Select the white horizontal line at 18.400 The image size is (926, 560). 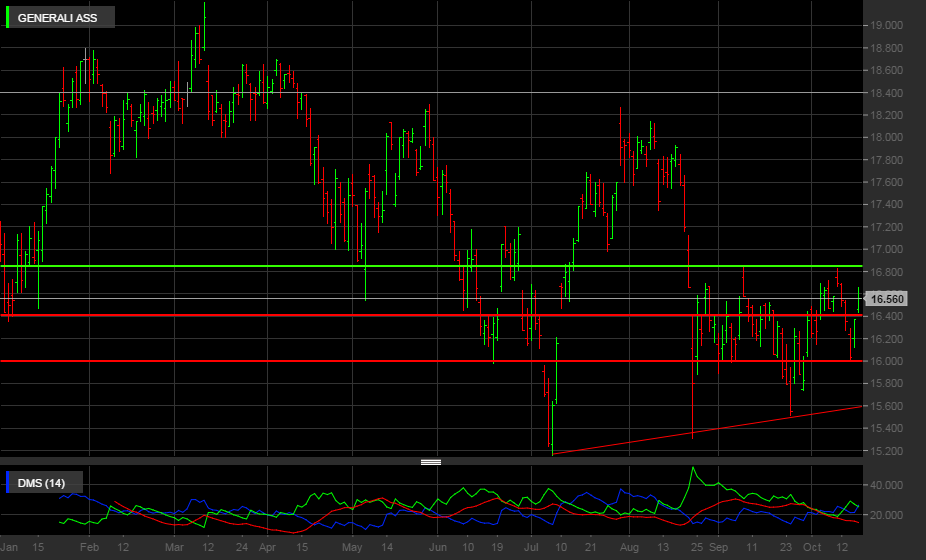(431, 93)
